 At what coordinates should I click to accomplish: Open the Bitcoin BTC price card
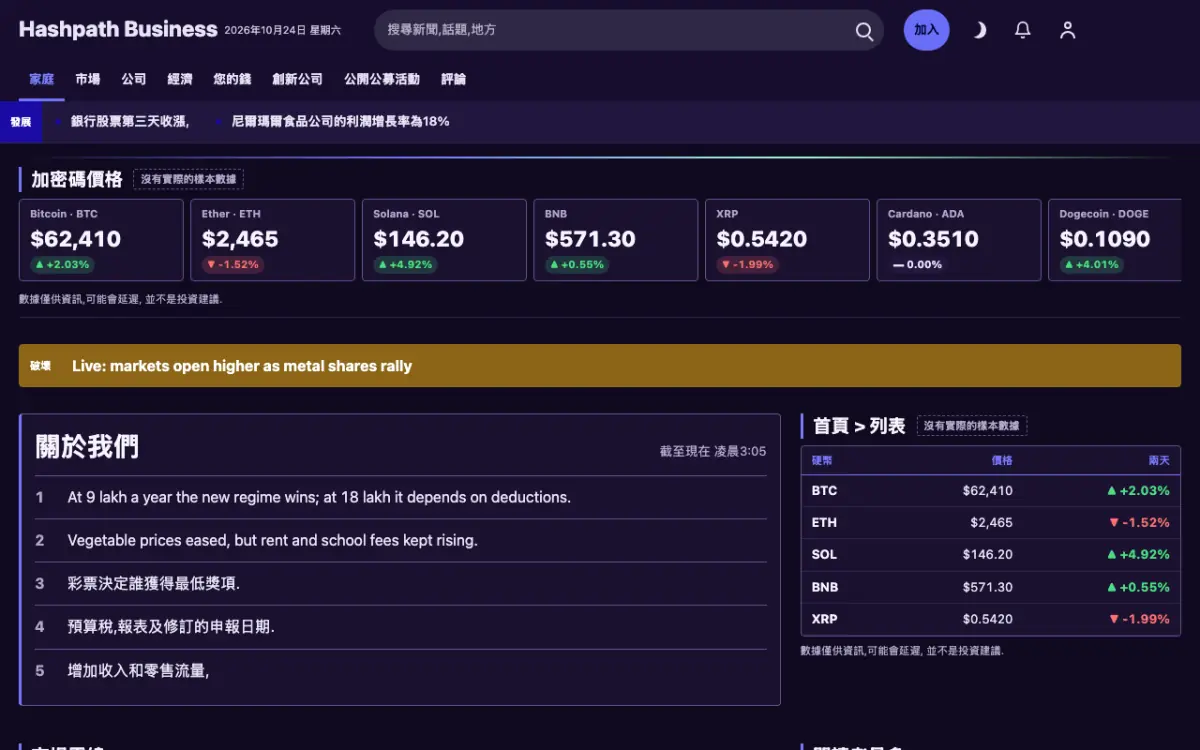101,240
